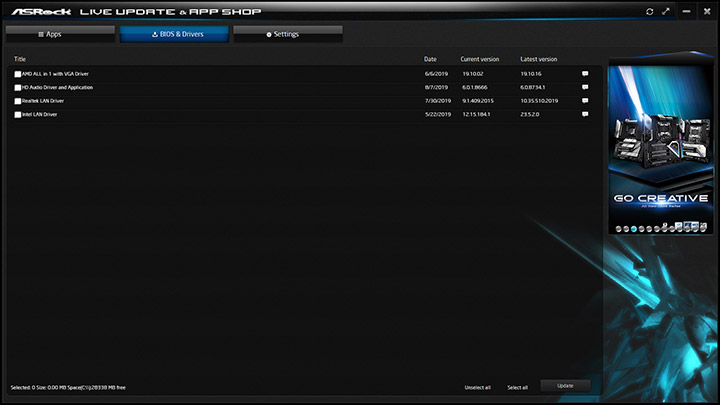Viewport: 720px width, 405px height.
Task: Minimize the Live Update window
Action: point(686,11)
